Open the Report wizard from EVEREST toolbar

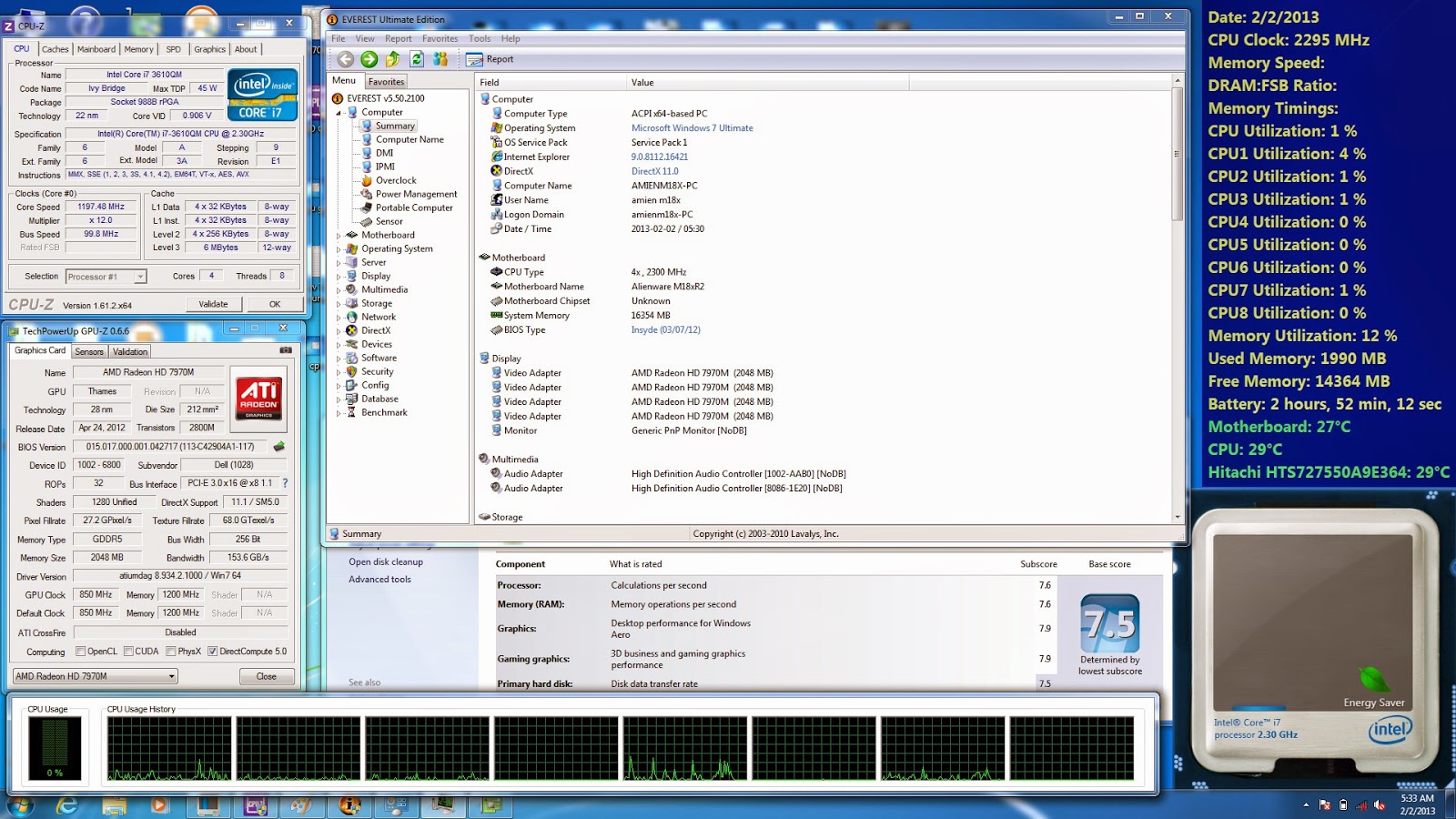[x=490, y=59]
